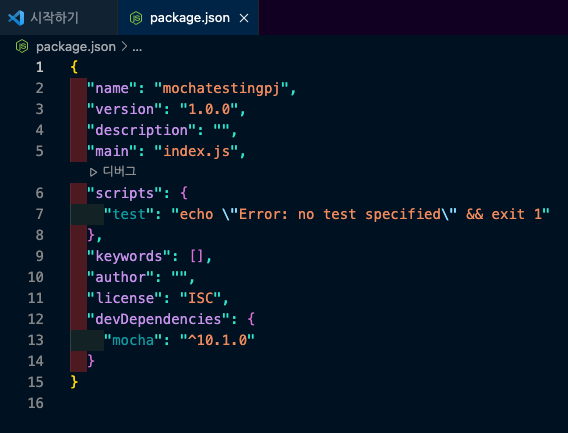Click the closing brace on line 14
568x433 pixels.
click(91, 361)
